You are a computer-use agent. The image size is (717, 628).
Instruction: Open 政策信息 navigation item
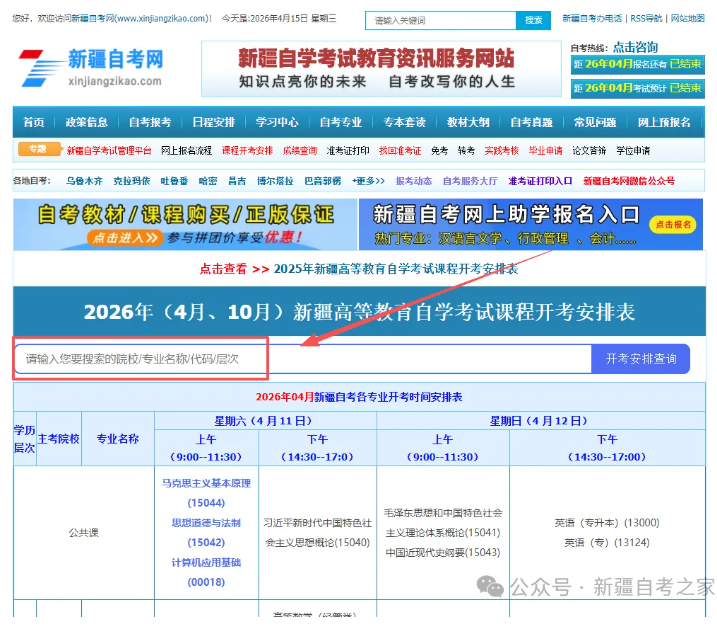point(86,123)
